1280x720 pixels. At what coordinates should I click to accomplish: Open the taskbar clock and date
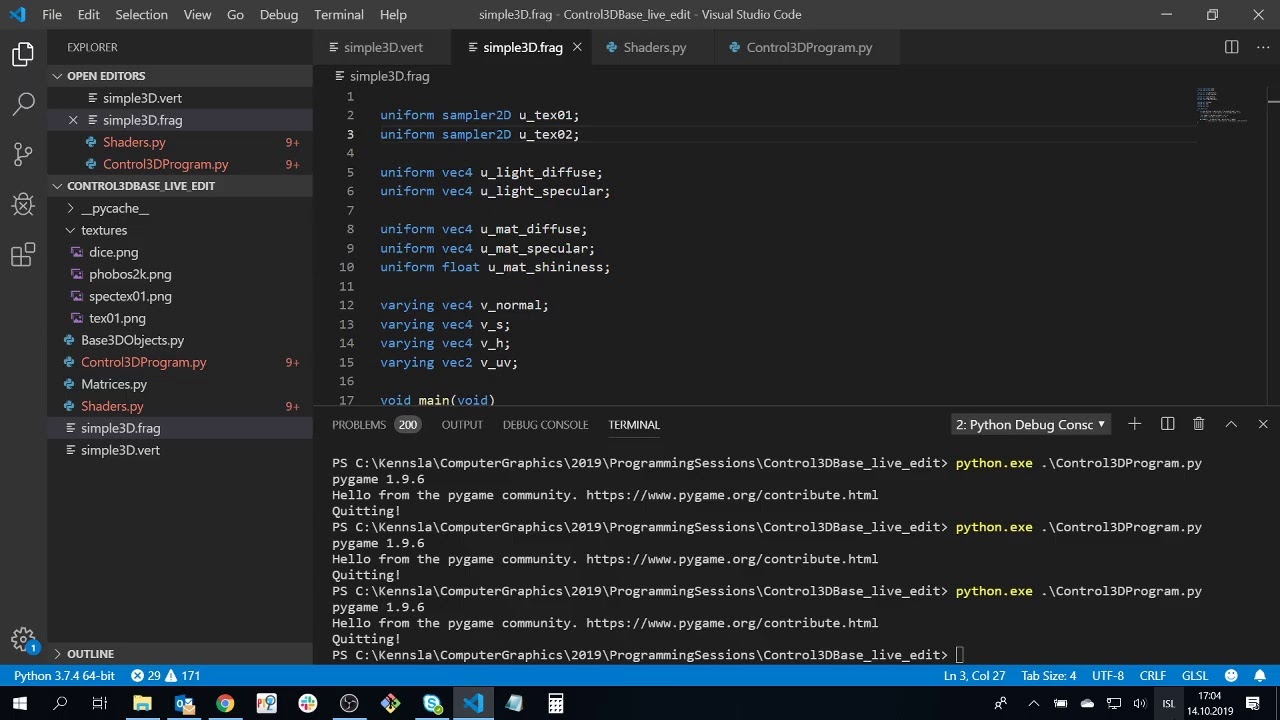1210,704
